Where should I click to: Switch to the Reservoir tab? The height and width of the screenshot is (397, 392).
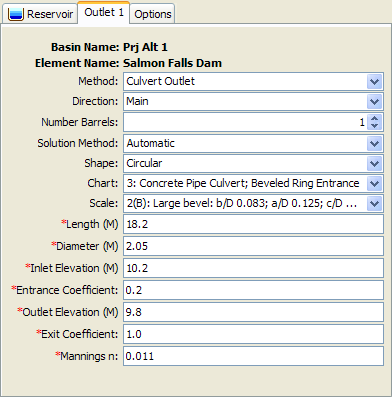[x=40, y=14]
